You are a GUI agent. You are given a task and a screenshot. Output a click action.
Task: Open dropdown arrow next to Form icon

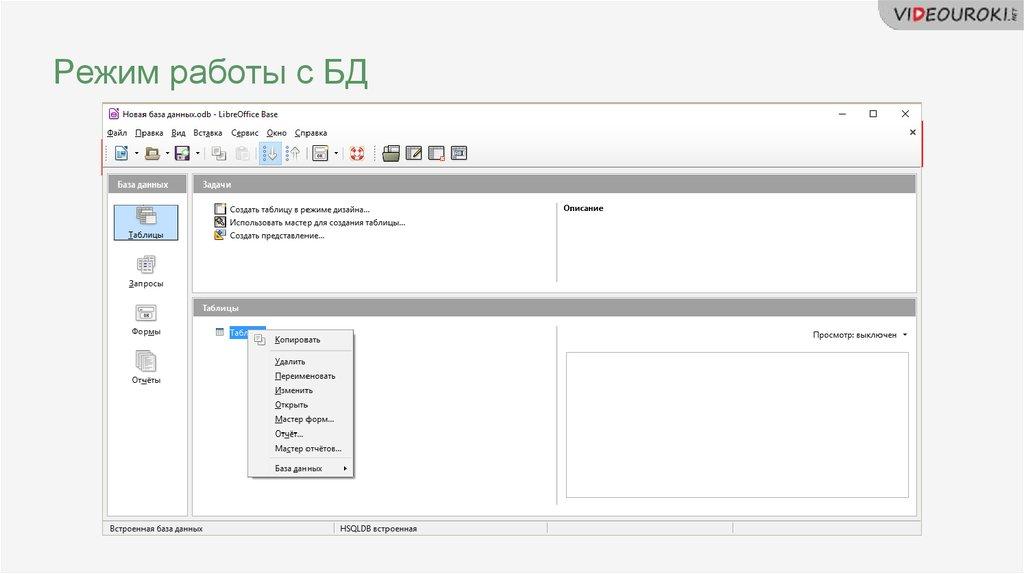(337, 153)
